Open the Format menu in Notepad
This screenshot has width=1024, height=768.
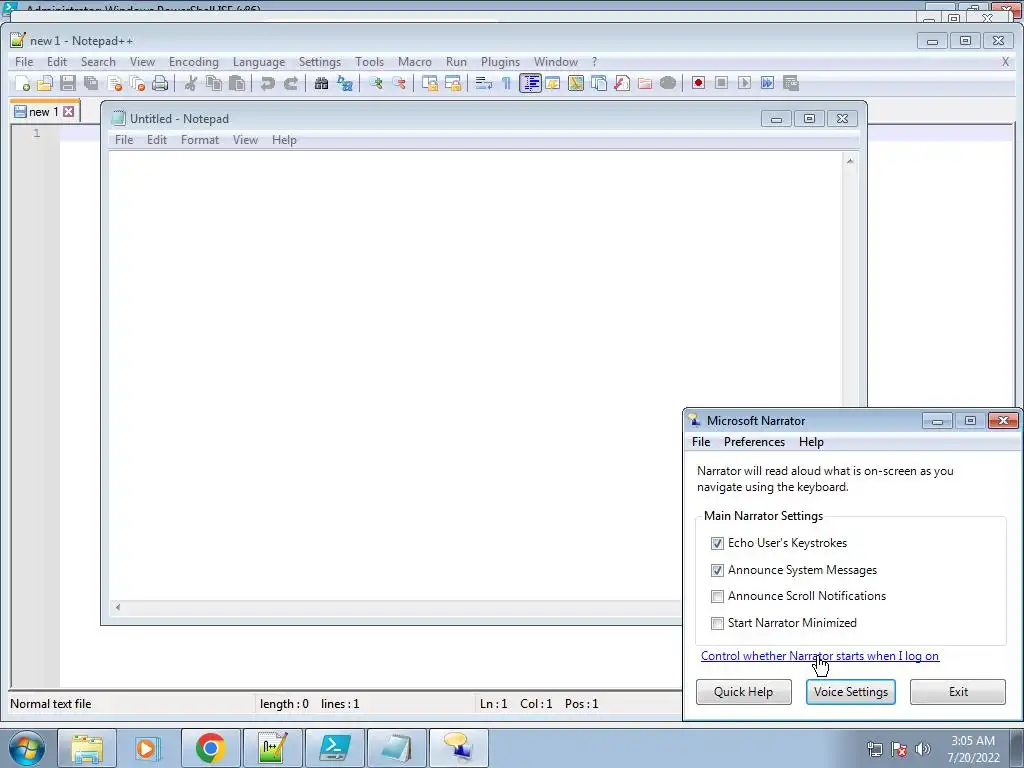[x=200, y=140]
